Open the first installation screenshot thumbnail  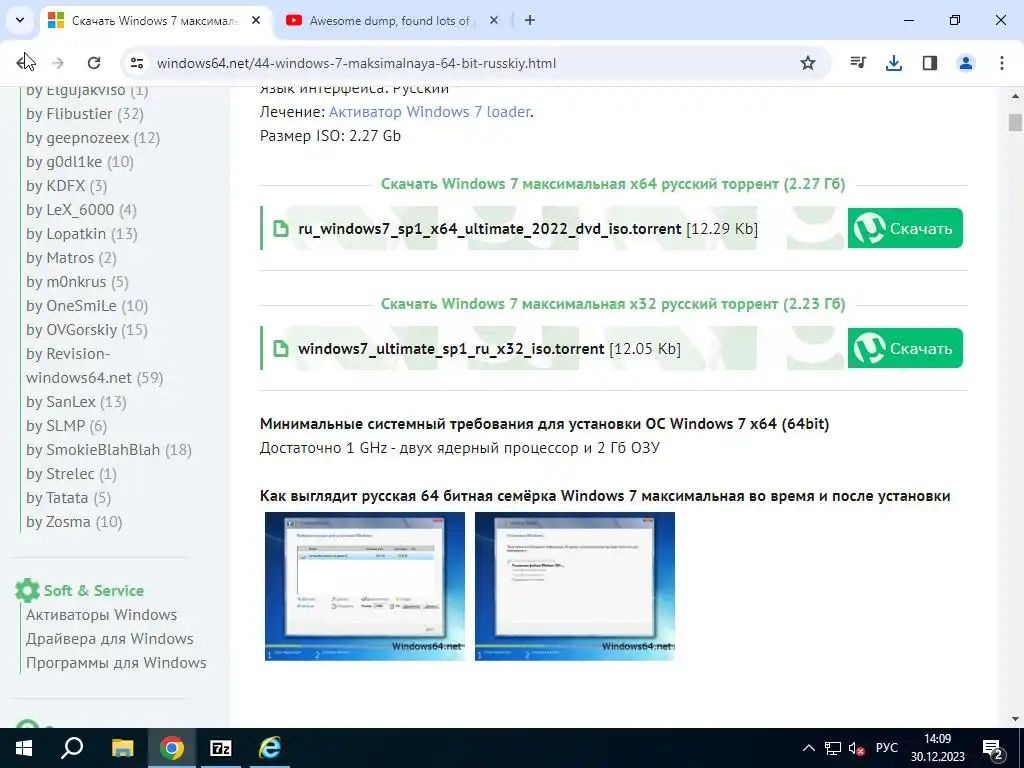point(365,586)
